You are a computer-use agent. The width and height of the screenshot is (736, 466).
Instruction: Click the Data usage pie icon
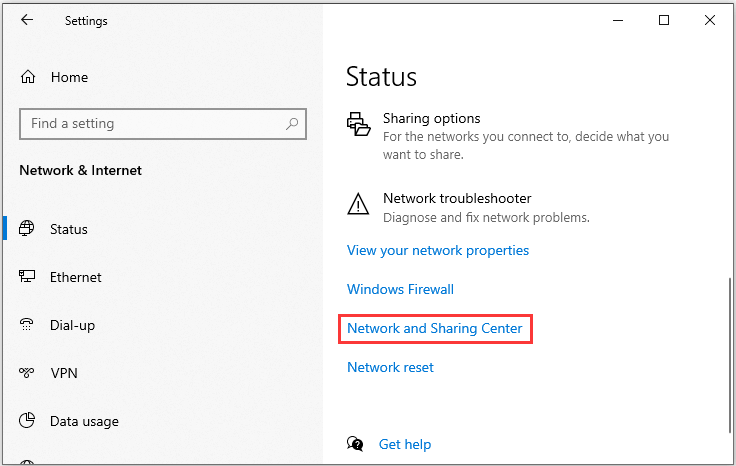tap(28, 421)
